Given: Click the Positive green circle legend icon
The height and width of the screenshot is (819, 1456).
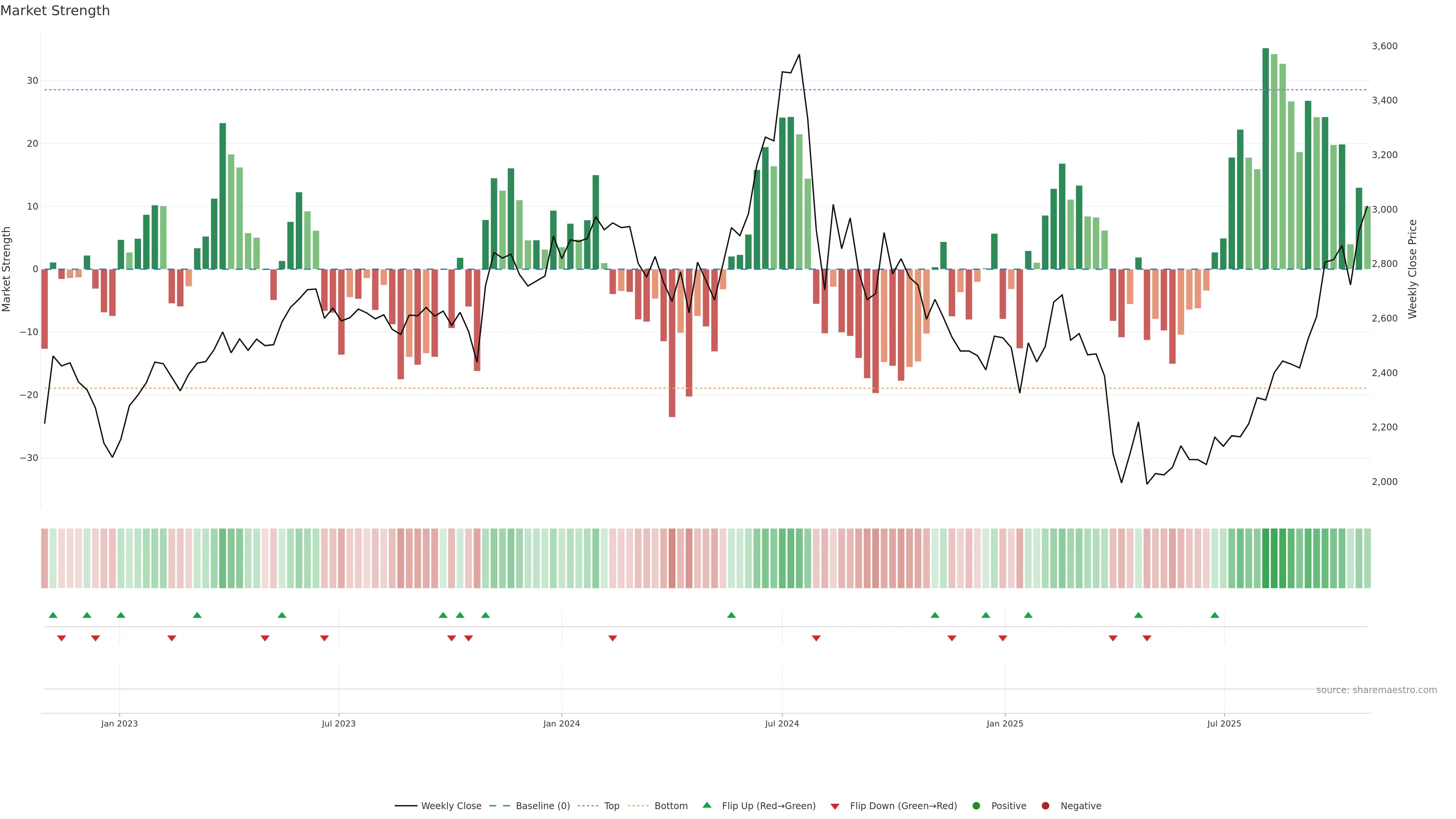Looking at the screenshot, I should point(976,806).
